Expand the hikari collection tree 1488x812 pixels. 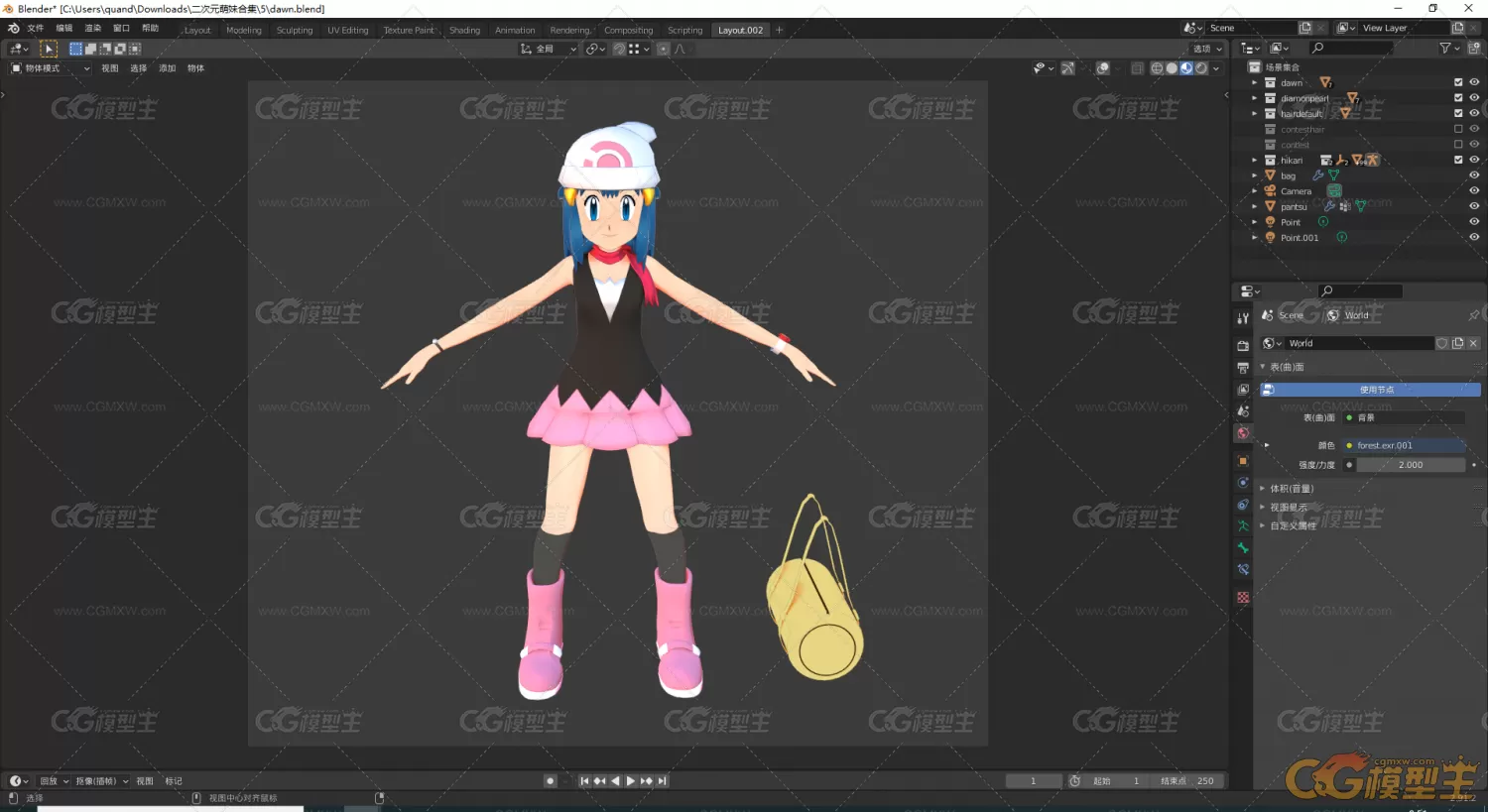point(1255,160)
